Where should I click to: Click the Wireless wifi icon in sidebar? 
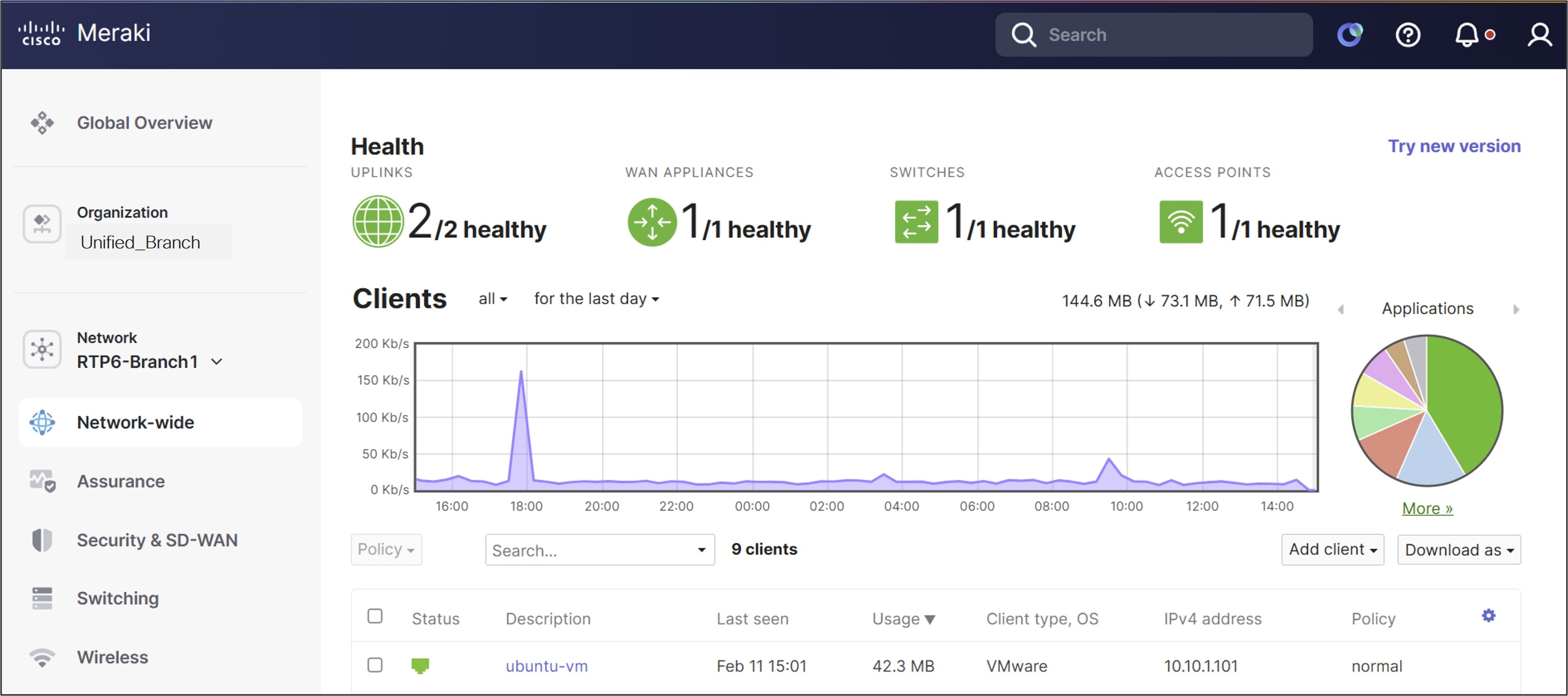[42, 657]
